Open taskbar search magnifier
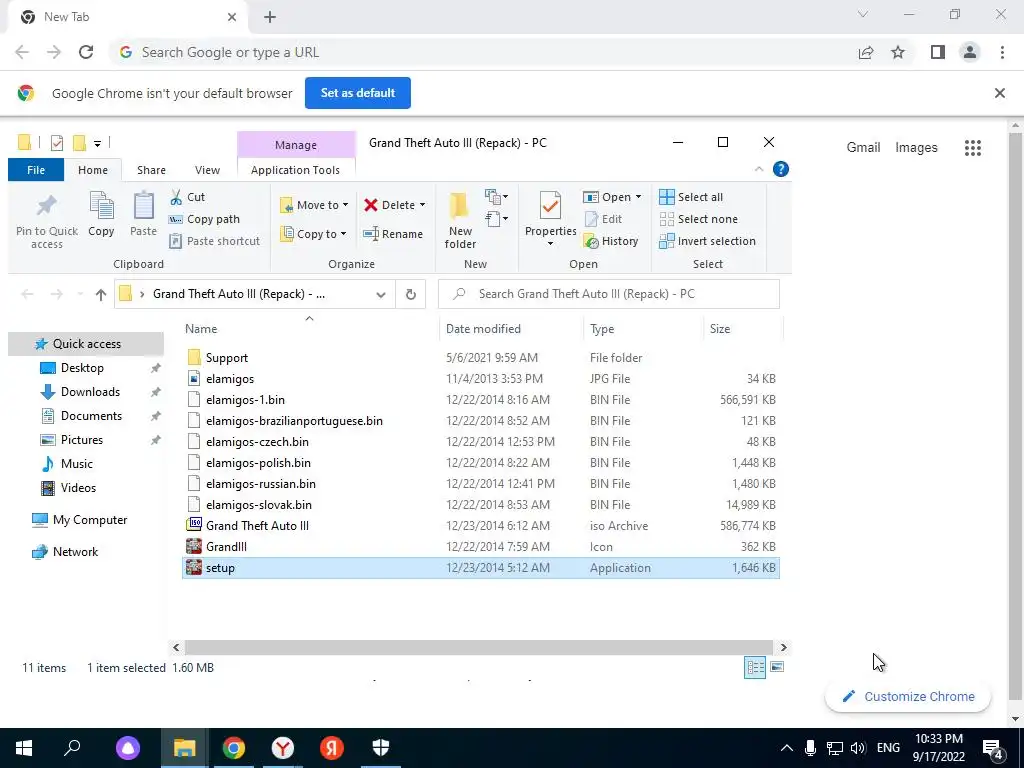1024x768 pixels. [x=72, y=748]
